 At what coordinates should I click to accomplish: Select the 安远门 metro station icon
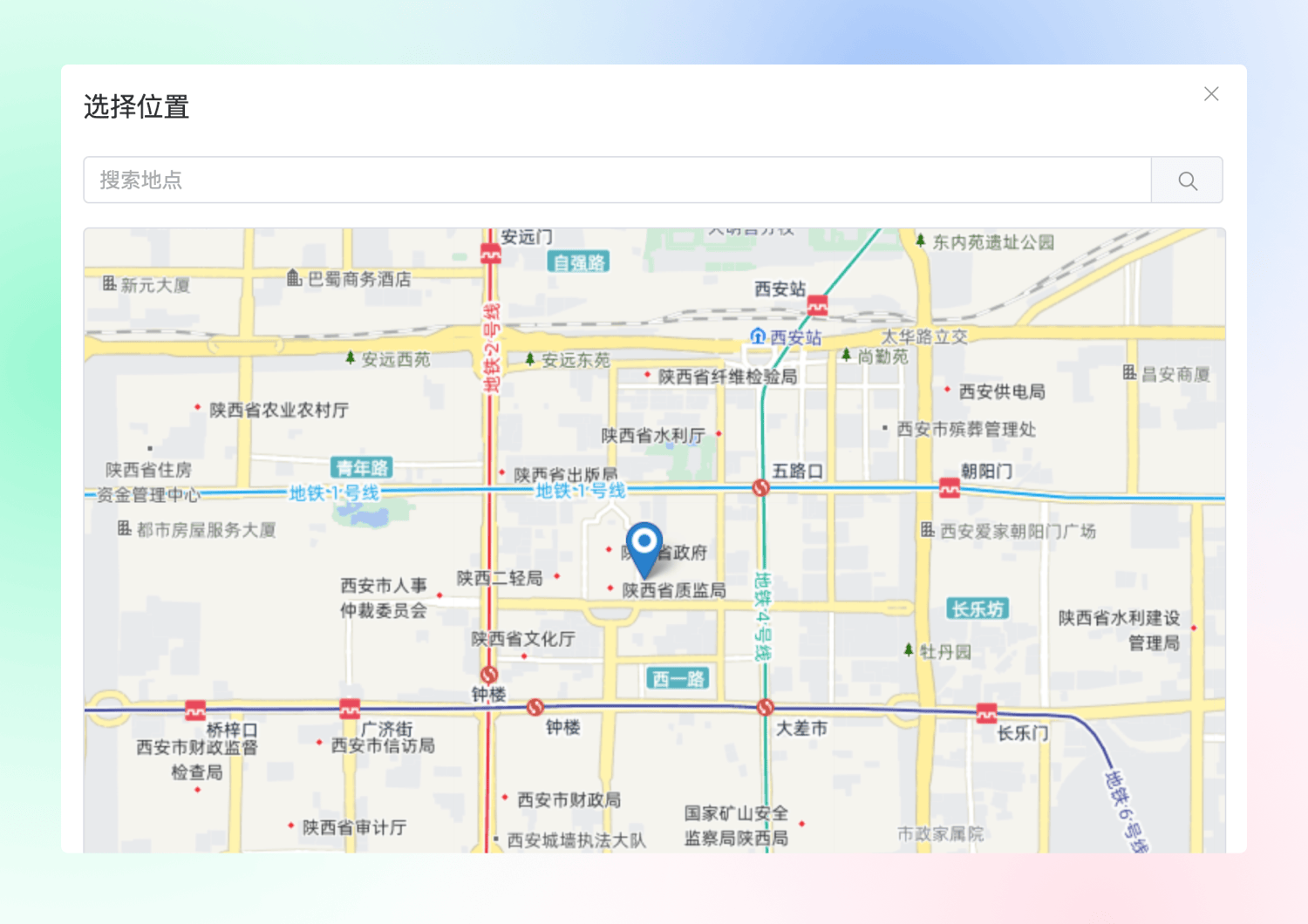point(491,255)
